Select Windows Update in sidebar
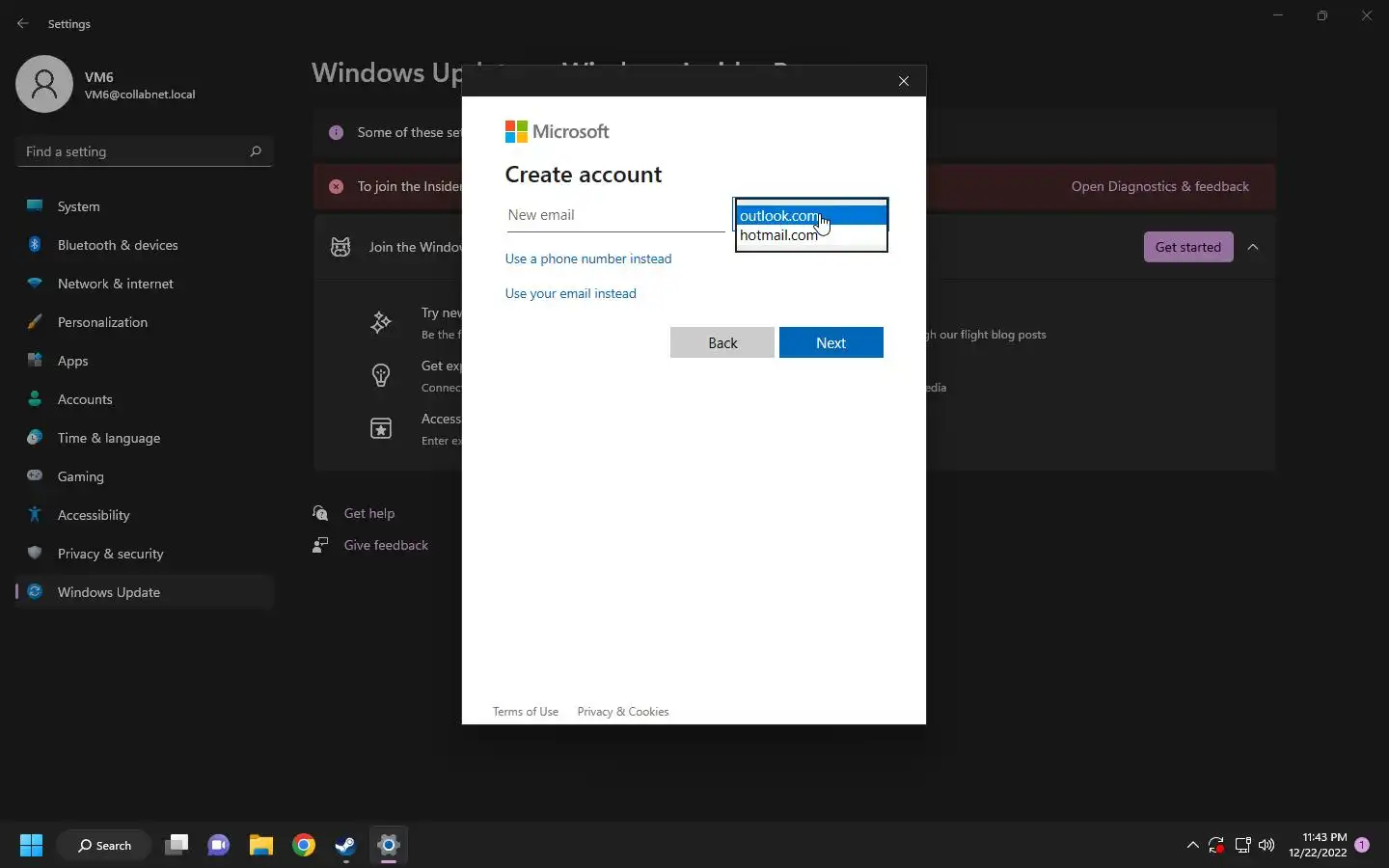Screen dimensions: 1389x868 pyautogui.click(x=145, y=592)
